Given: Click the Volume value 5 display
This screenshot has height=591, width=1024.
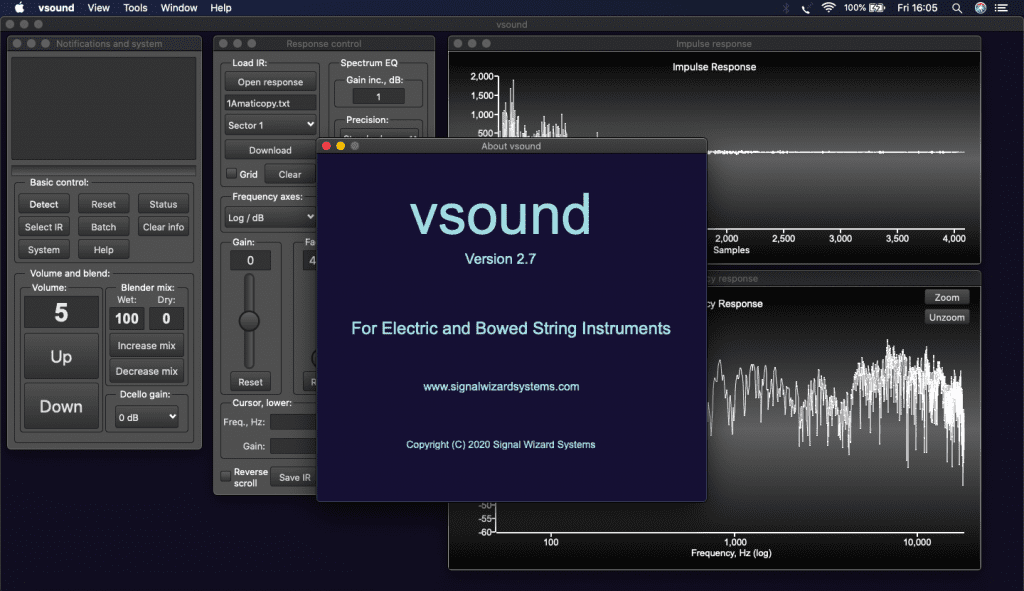Looking at the screenshot, I should 61,313.
